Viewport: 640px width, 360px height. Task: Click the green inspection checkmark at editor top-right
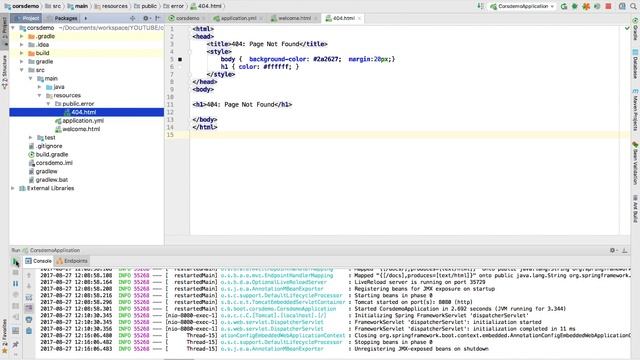coord(627,28)
